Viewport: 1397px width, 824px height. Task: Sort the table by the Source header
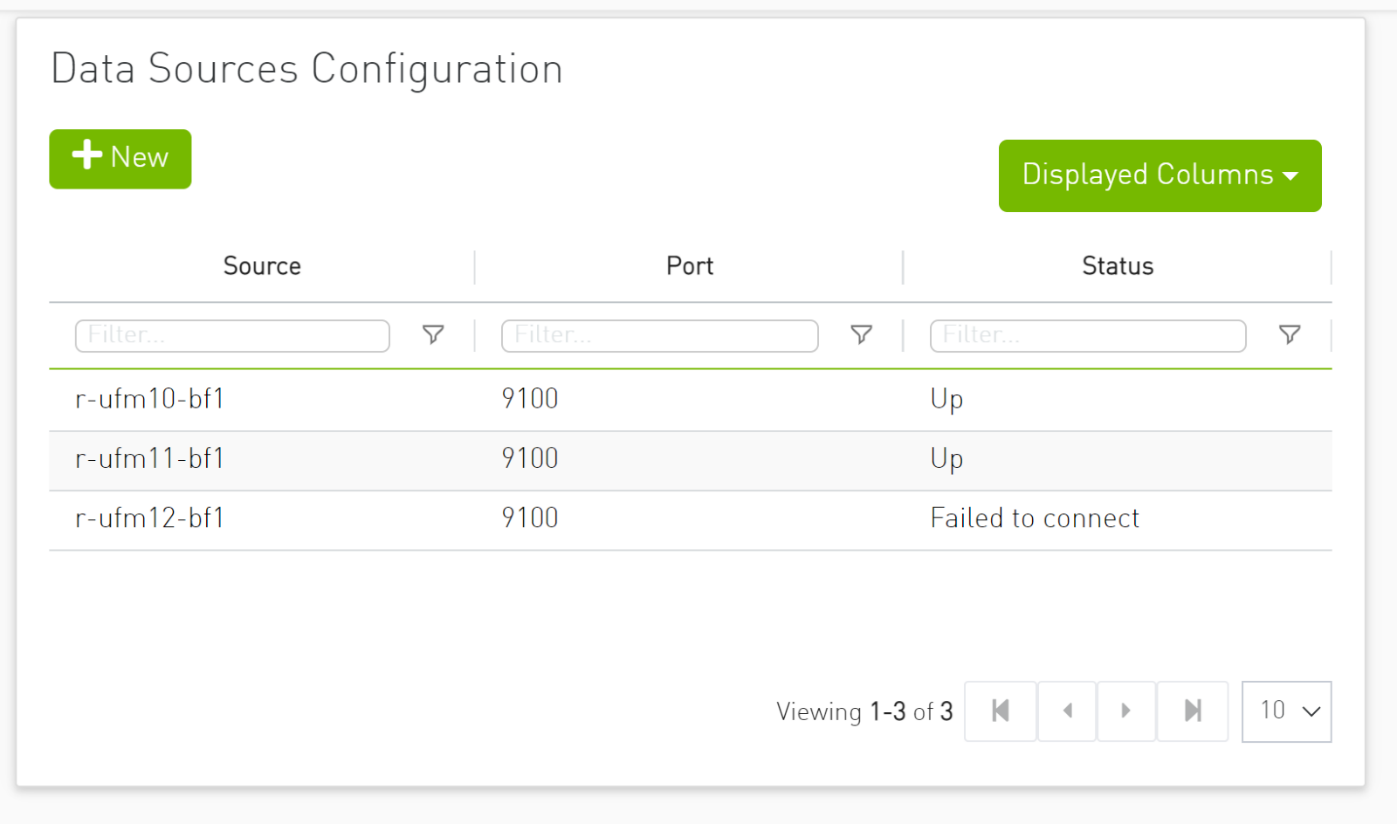261,266
